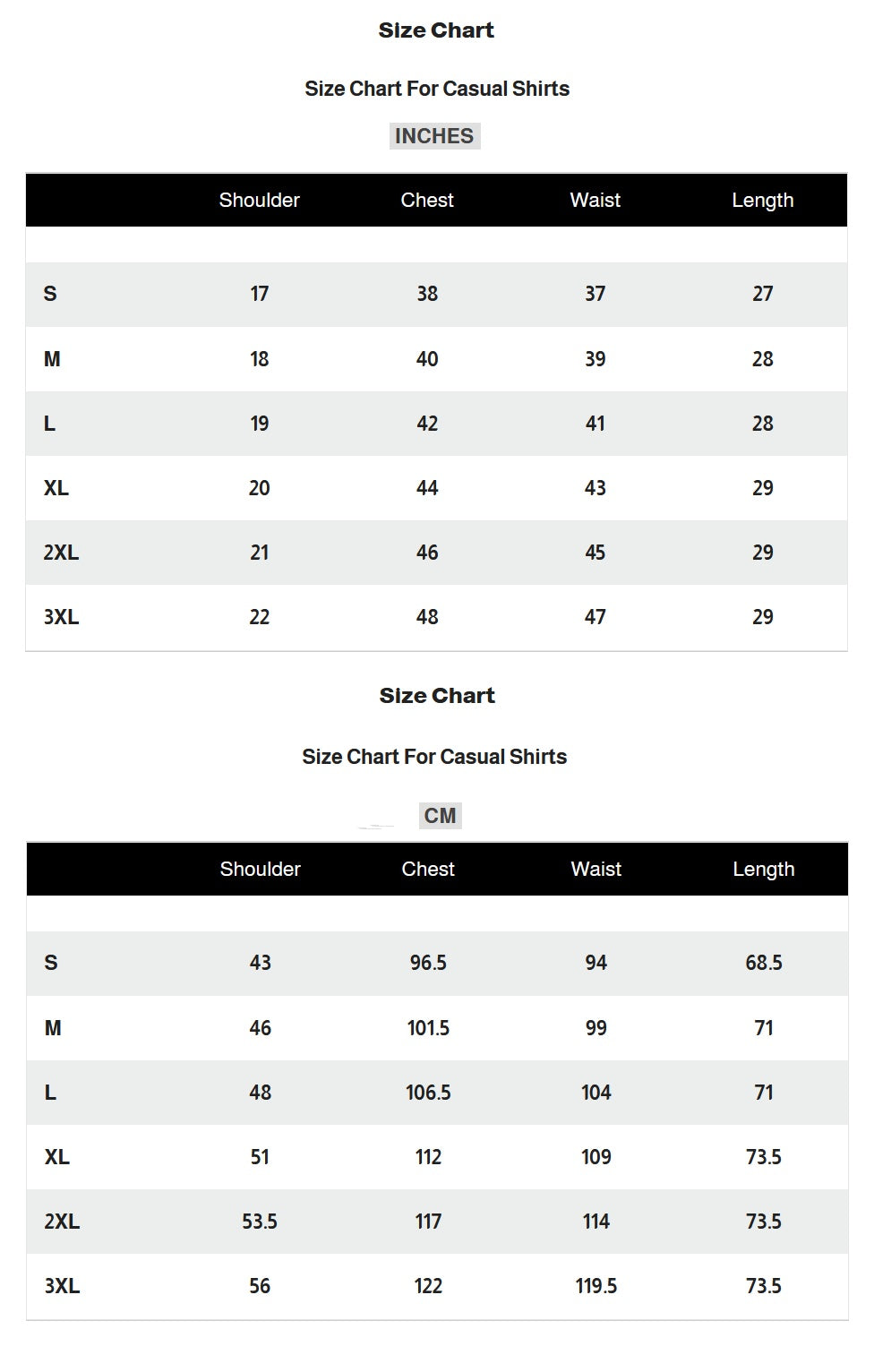Click chest value 38 for size S
874x1372 pixels.
[x=427, y=294]
